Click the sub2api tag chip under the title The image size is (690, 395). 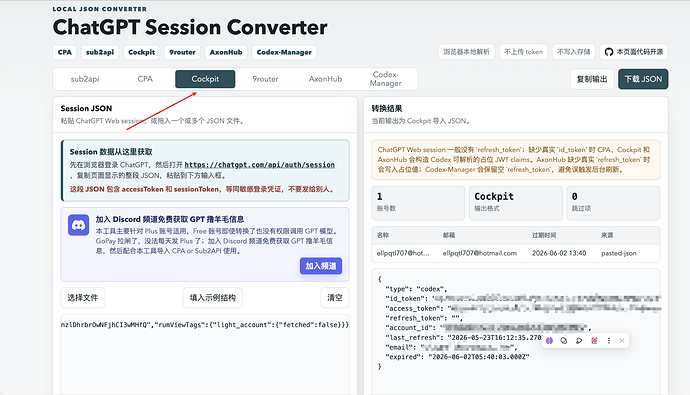click(100, 52)
